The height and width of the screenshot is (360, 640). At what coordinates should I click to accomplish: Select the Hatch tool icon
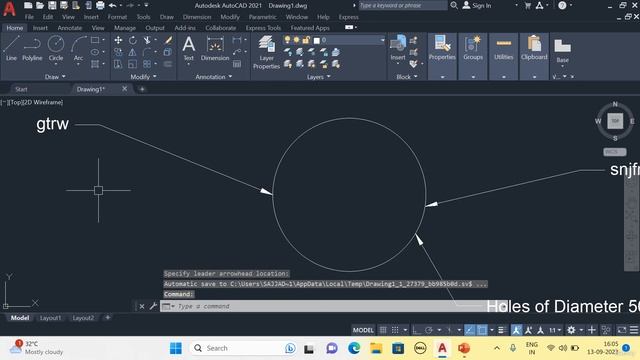point(95,64)
